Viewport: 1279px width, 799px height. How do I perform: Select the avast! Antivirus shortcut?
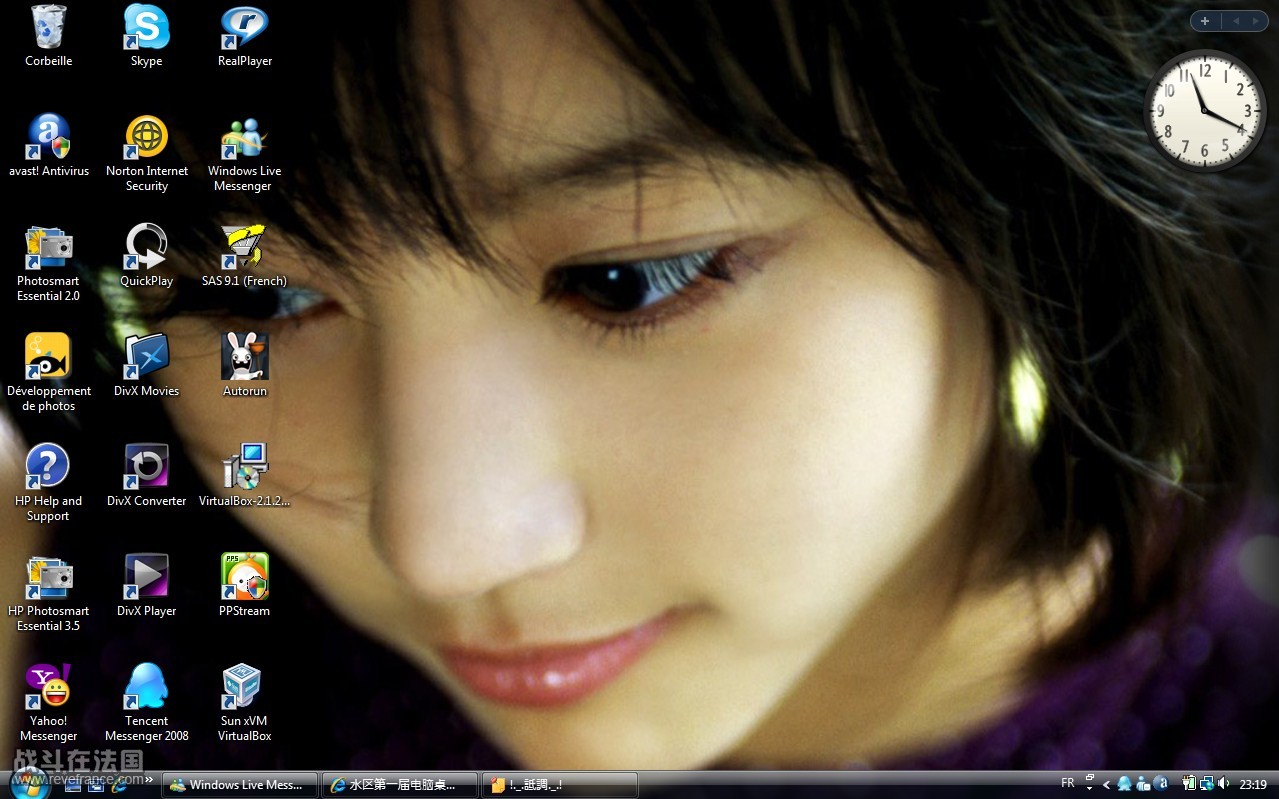[48, 146]
